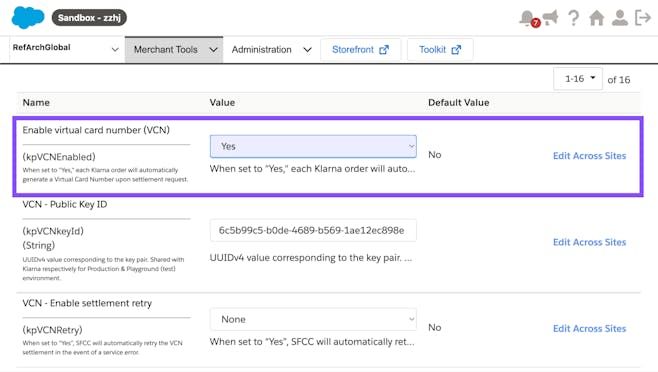
Task: Open help via question mark icon
Action: tap(573, 18)
